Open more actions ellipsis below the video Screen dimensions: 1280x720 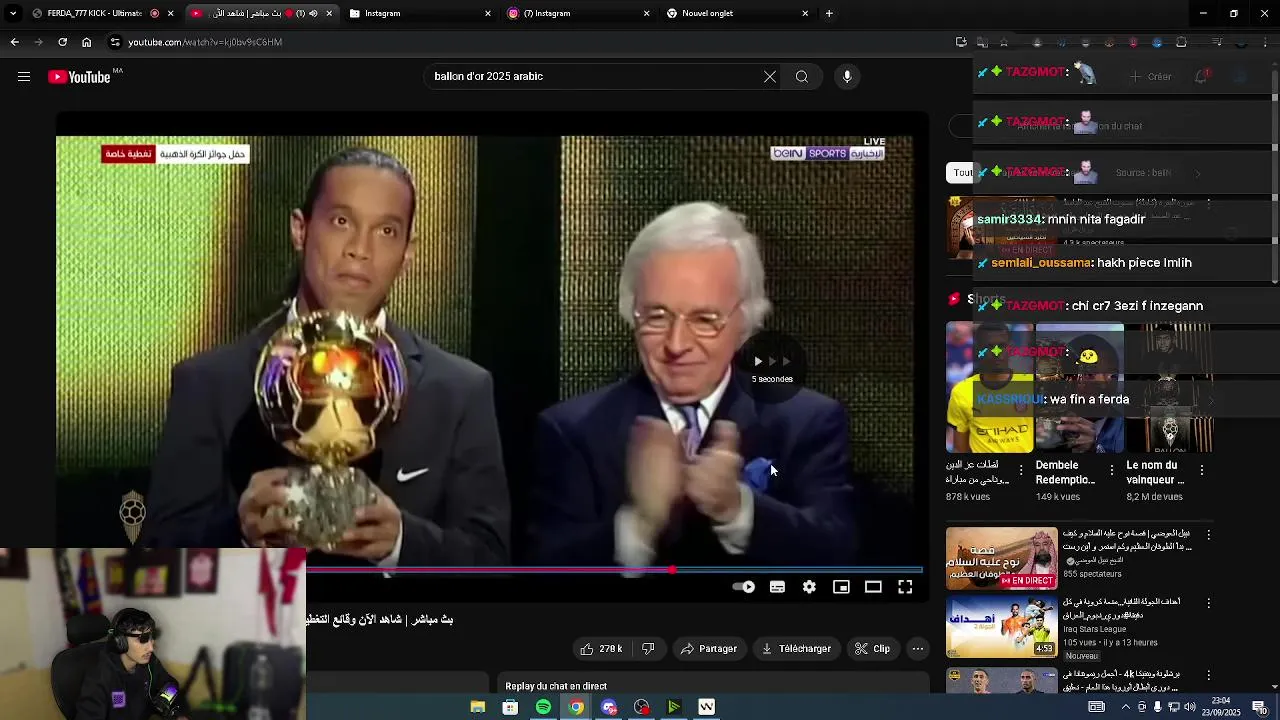click(x=917, y=649)
